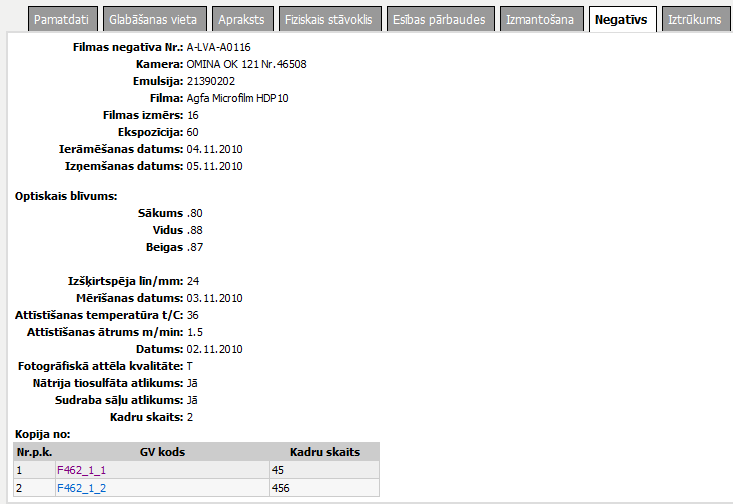Open the Esības pārbaudes tab

click(439, 19)
